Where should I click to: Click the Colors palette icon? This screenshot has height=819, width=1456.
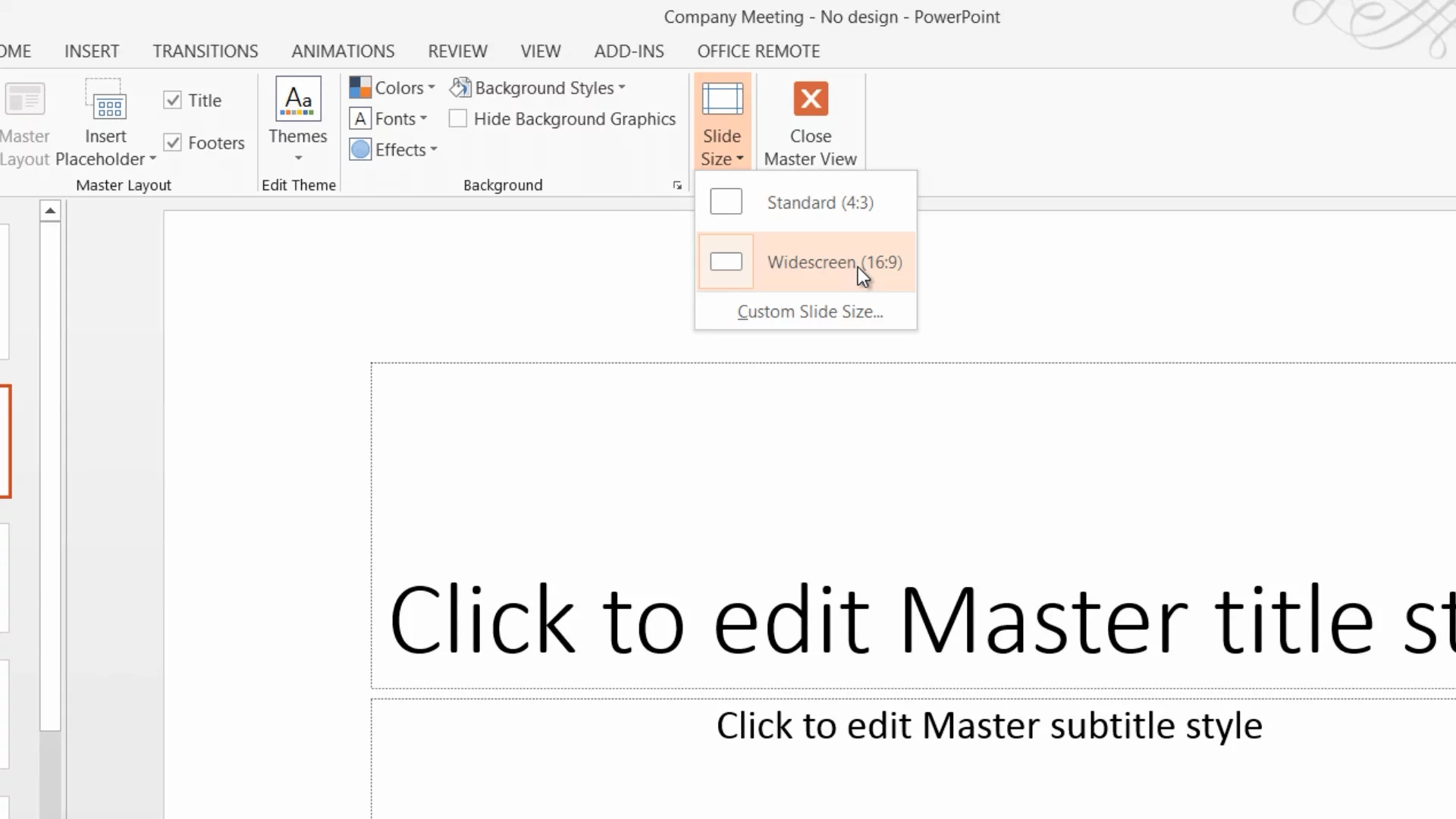(x=360, y=88)
